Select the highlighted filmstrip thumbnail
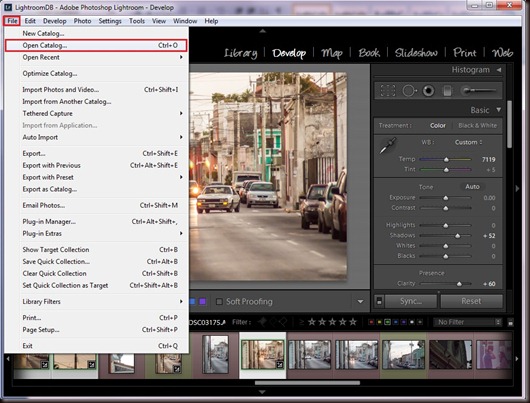530x403 pixels. coord(262,354)
